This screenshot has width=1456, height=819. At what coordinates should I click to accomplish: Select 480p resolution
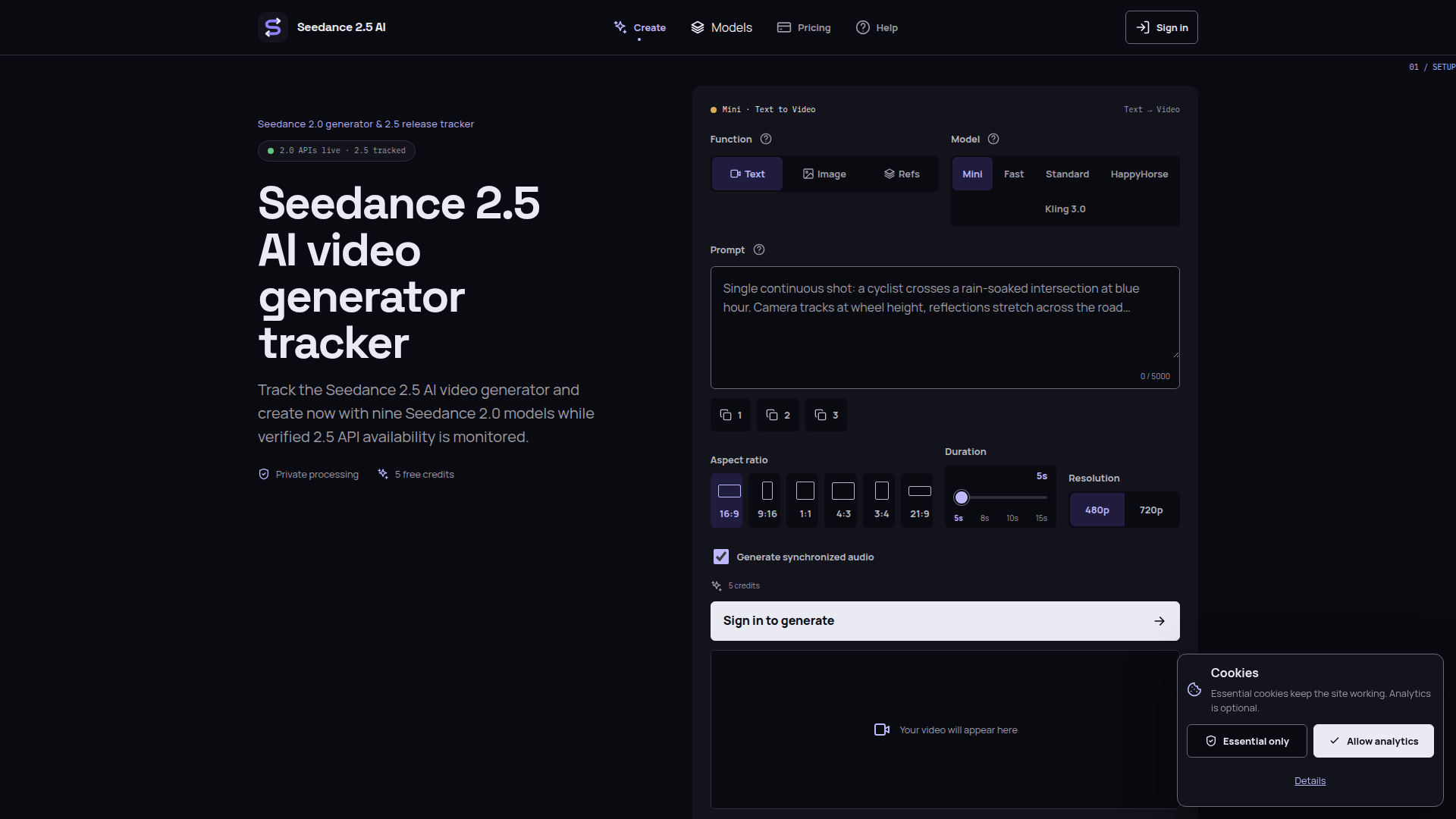click(1097, 510)
